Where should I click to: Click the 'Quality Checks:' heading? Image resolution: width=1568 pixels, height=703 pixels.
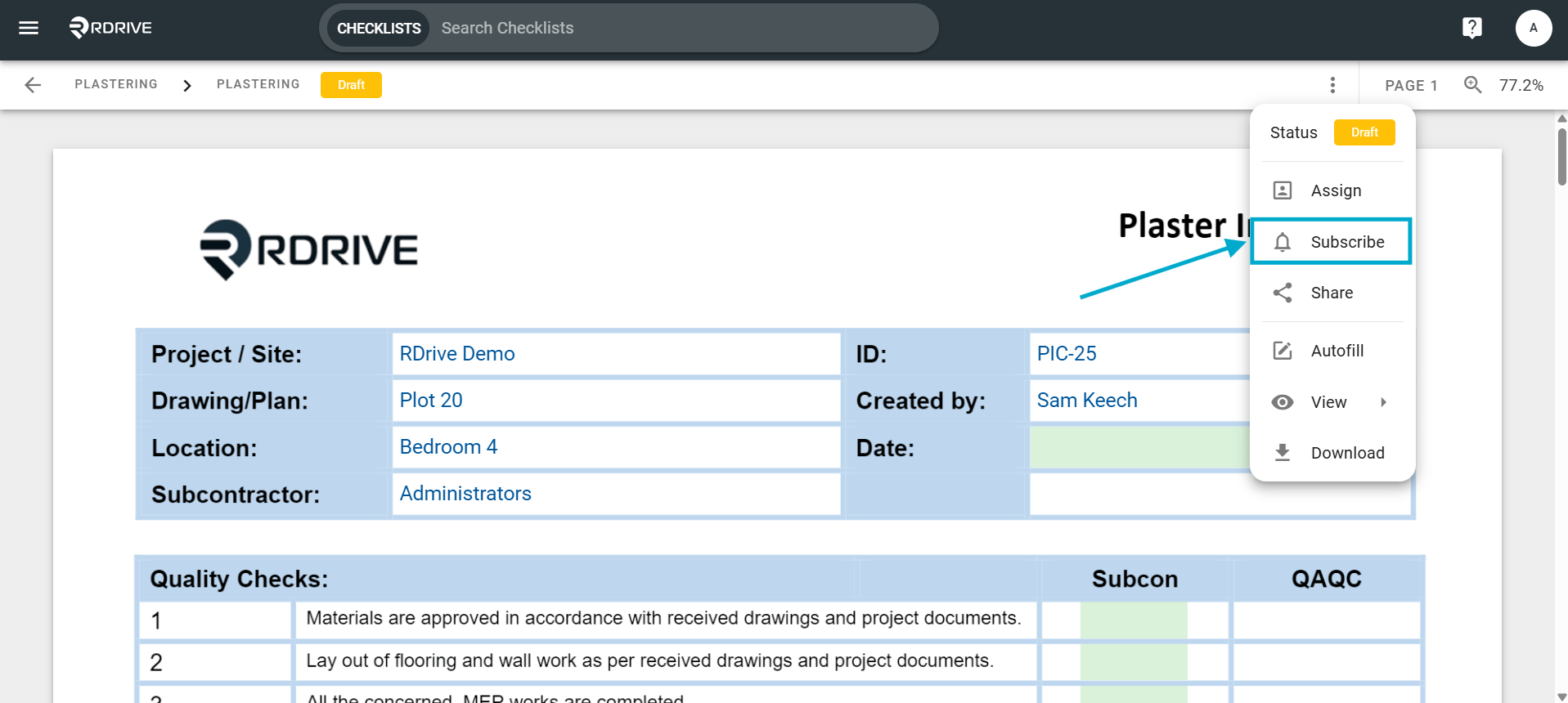[239, 579]
